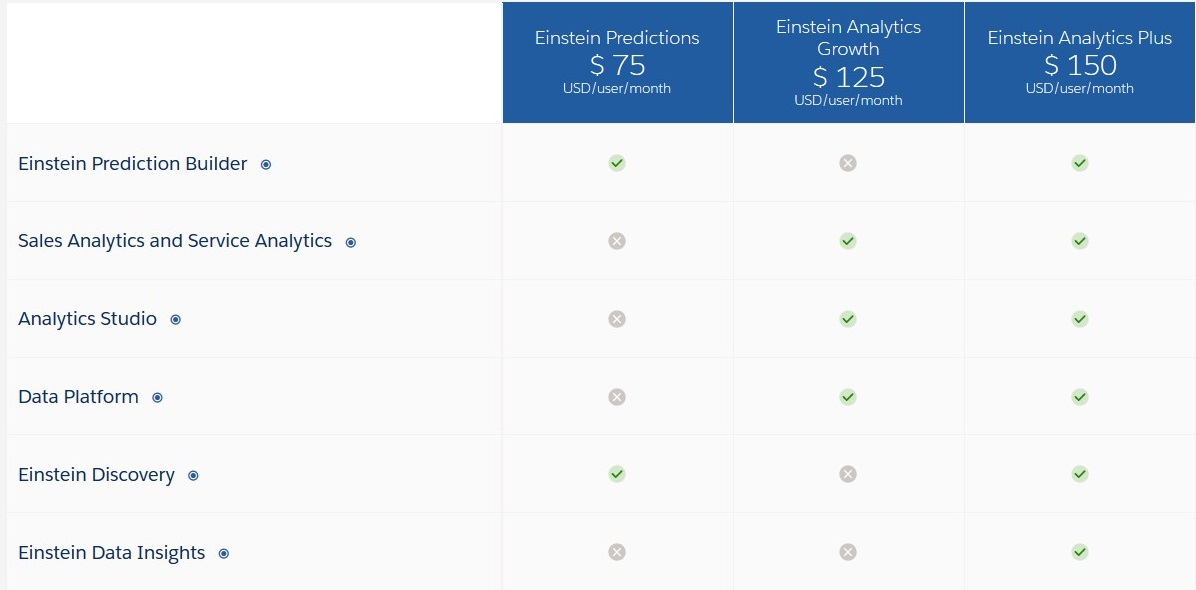Click green check for Einstein Data Insights under Analytics Plus
The image size is (1196, 590).
point(1079,552)
